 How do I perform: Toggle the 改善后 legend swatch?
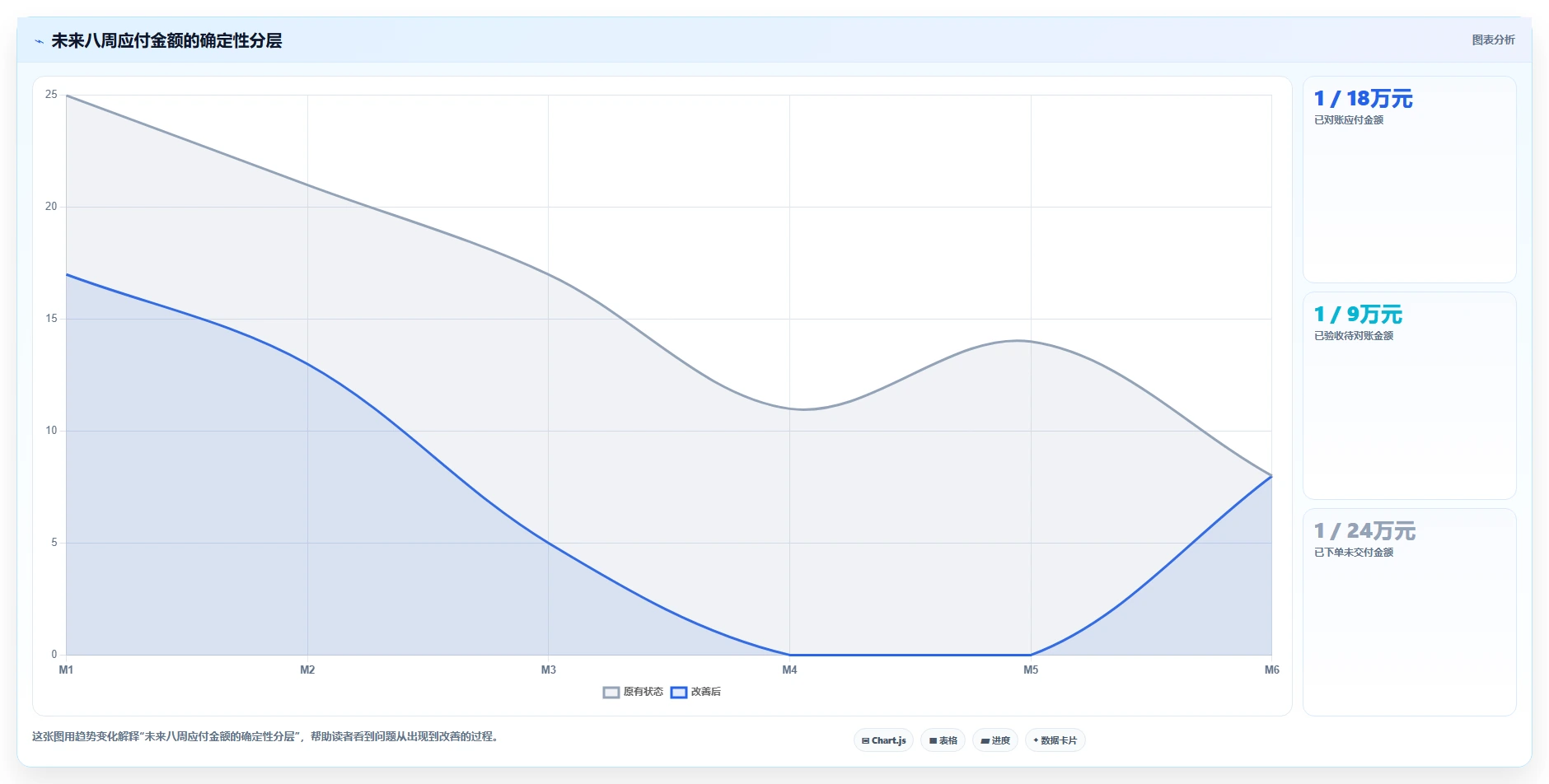[x=678, y=693]
